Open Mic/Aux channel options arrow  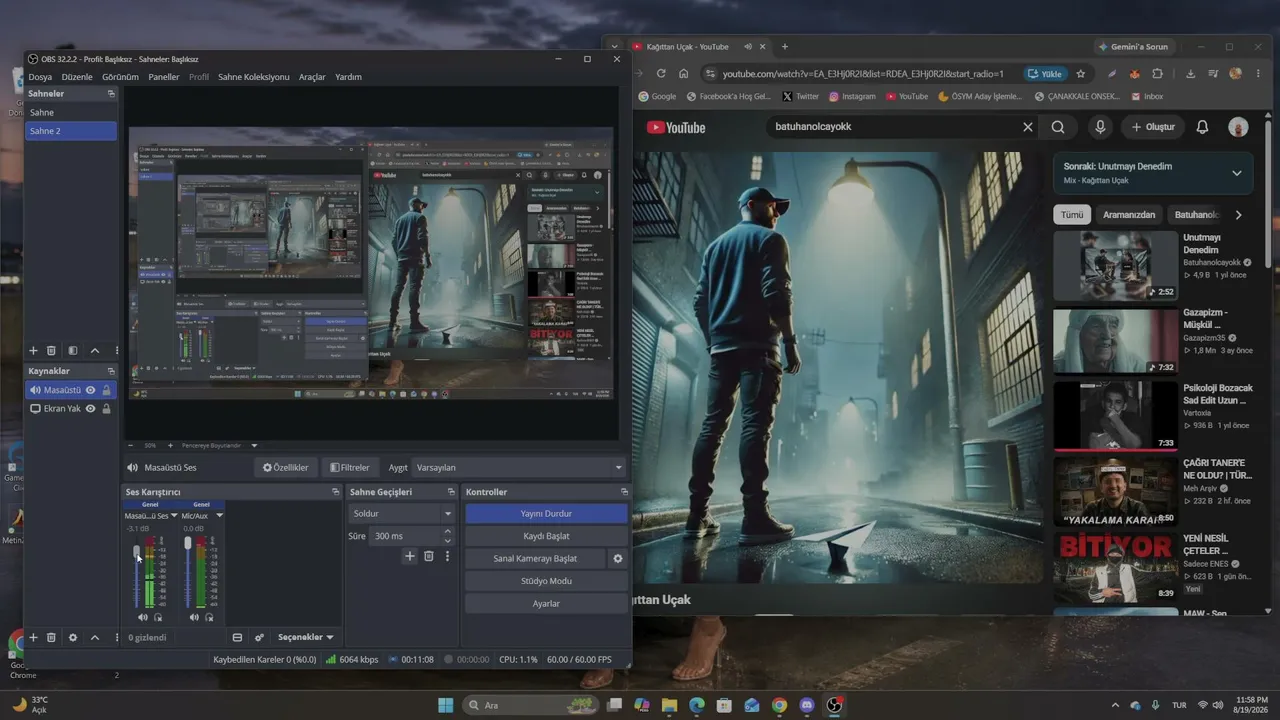click(219, 516)
